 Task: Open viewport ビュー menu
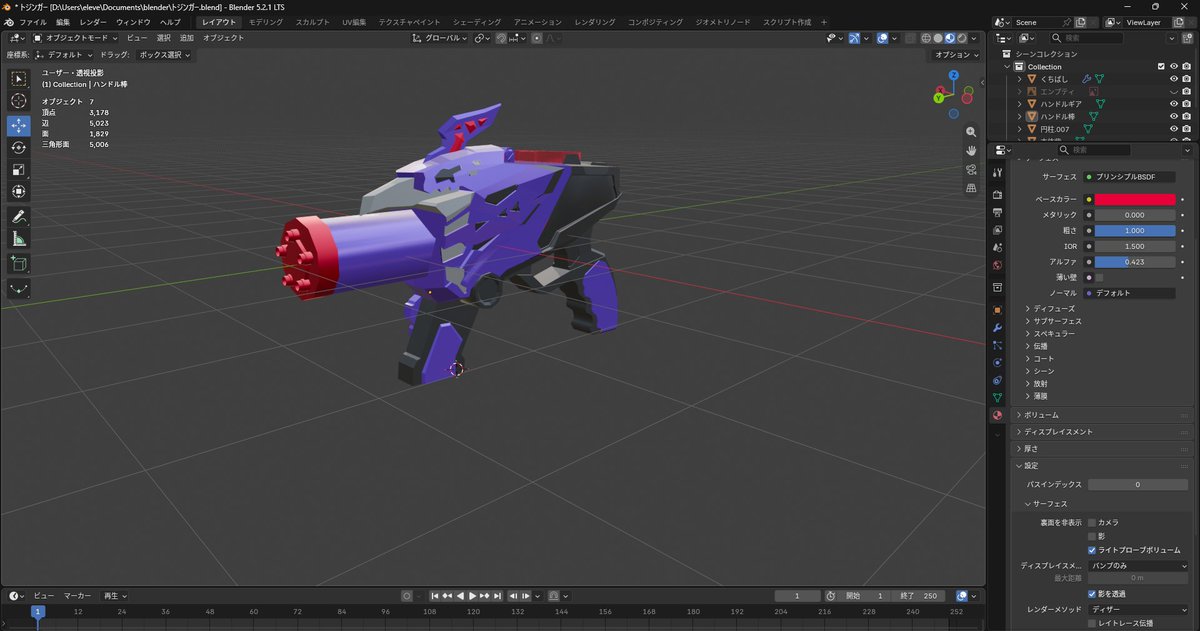click(137, 38)
